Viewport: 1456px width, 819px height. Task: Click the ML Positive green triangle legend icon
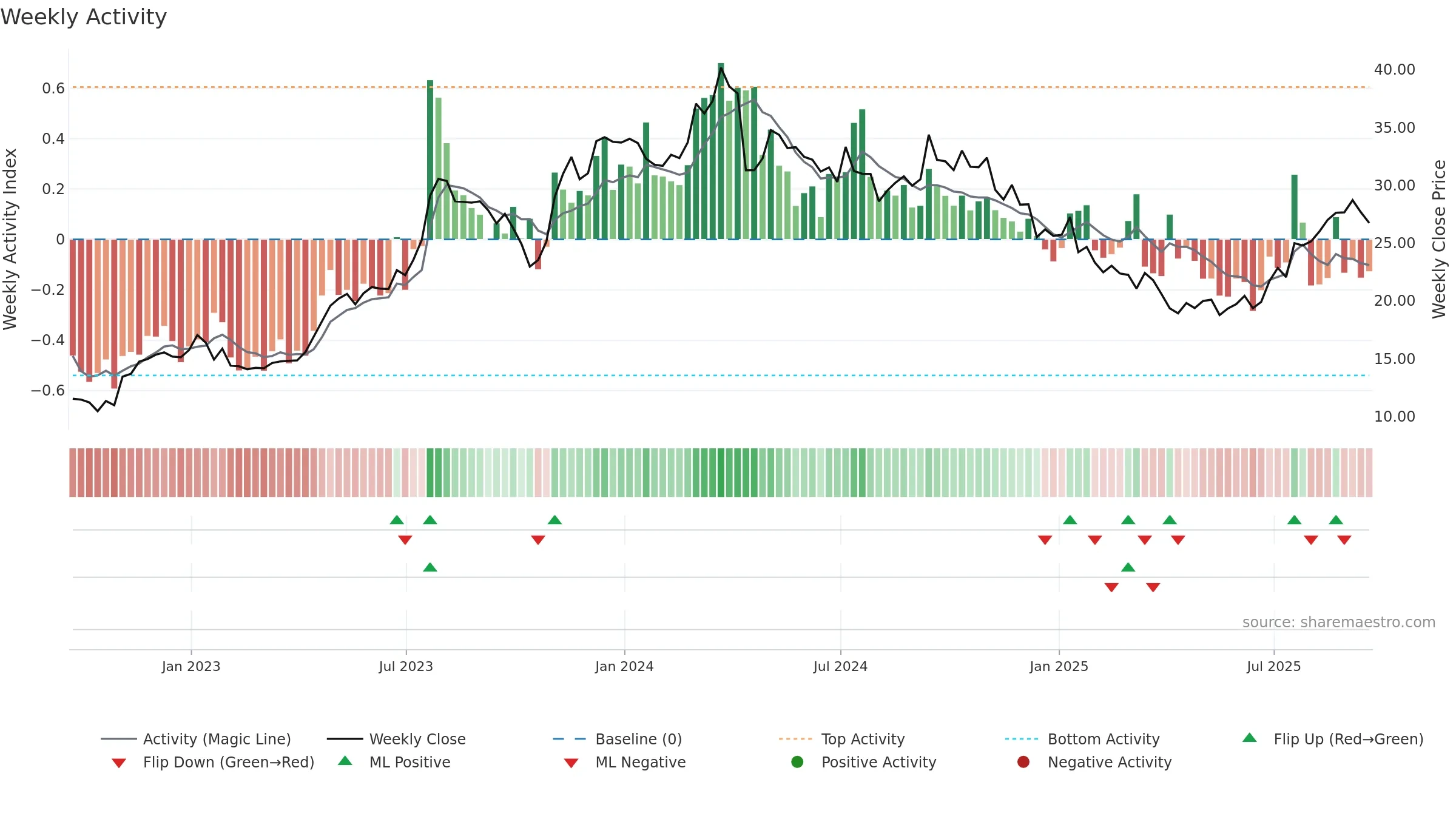345,761
